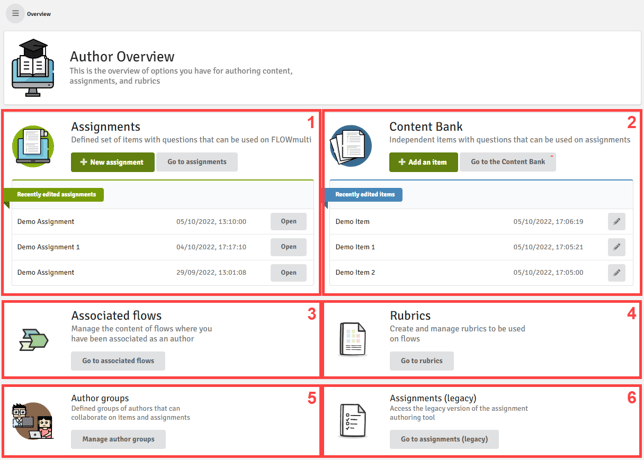Add an item to the Content Bank
The width and height of the screenshot is (644, 460).
tap(423, 162)
